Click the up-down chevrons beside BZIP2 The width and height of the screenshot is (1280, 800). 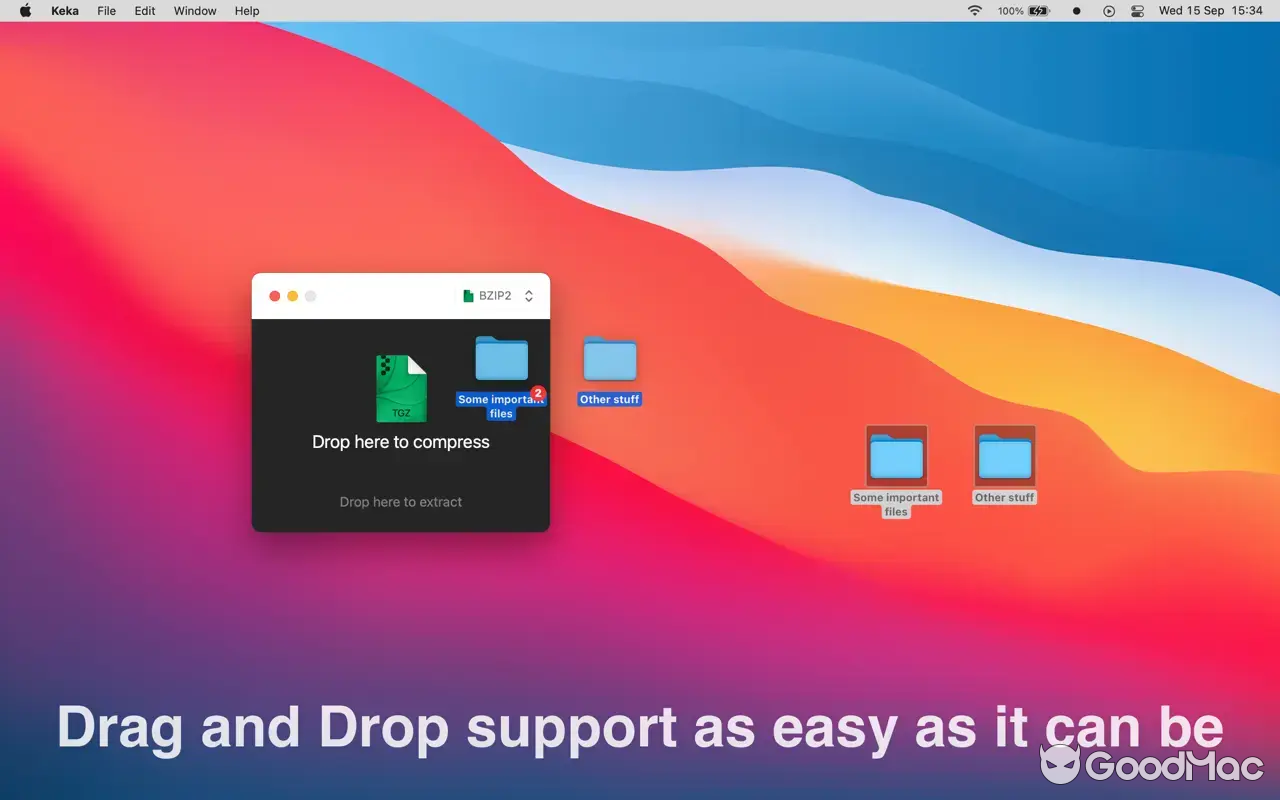click(529, 296)
